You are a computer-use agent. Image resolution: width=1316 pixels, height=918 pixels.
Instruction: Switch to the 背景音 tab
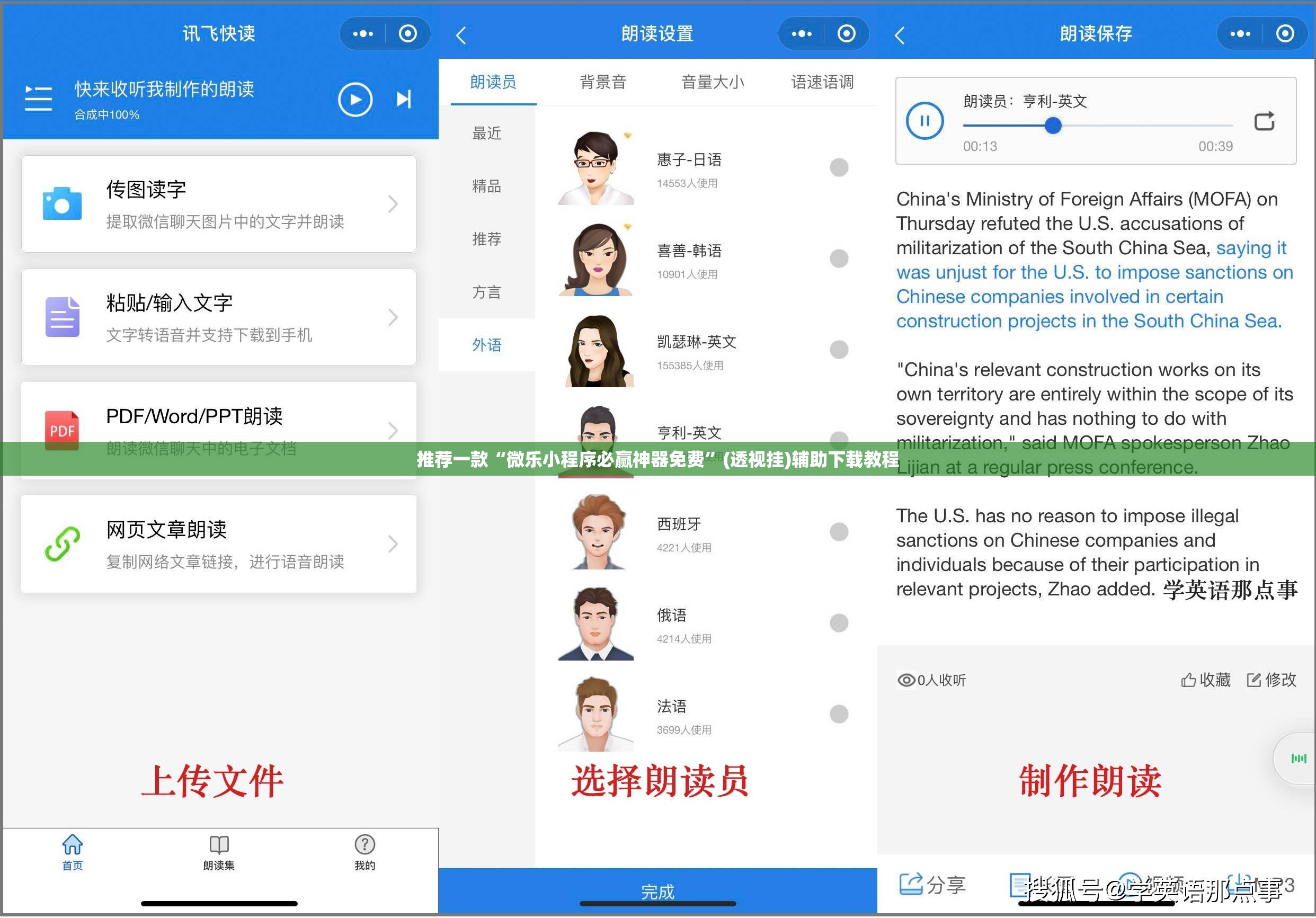pos(603,83)
